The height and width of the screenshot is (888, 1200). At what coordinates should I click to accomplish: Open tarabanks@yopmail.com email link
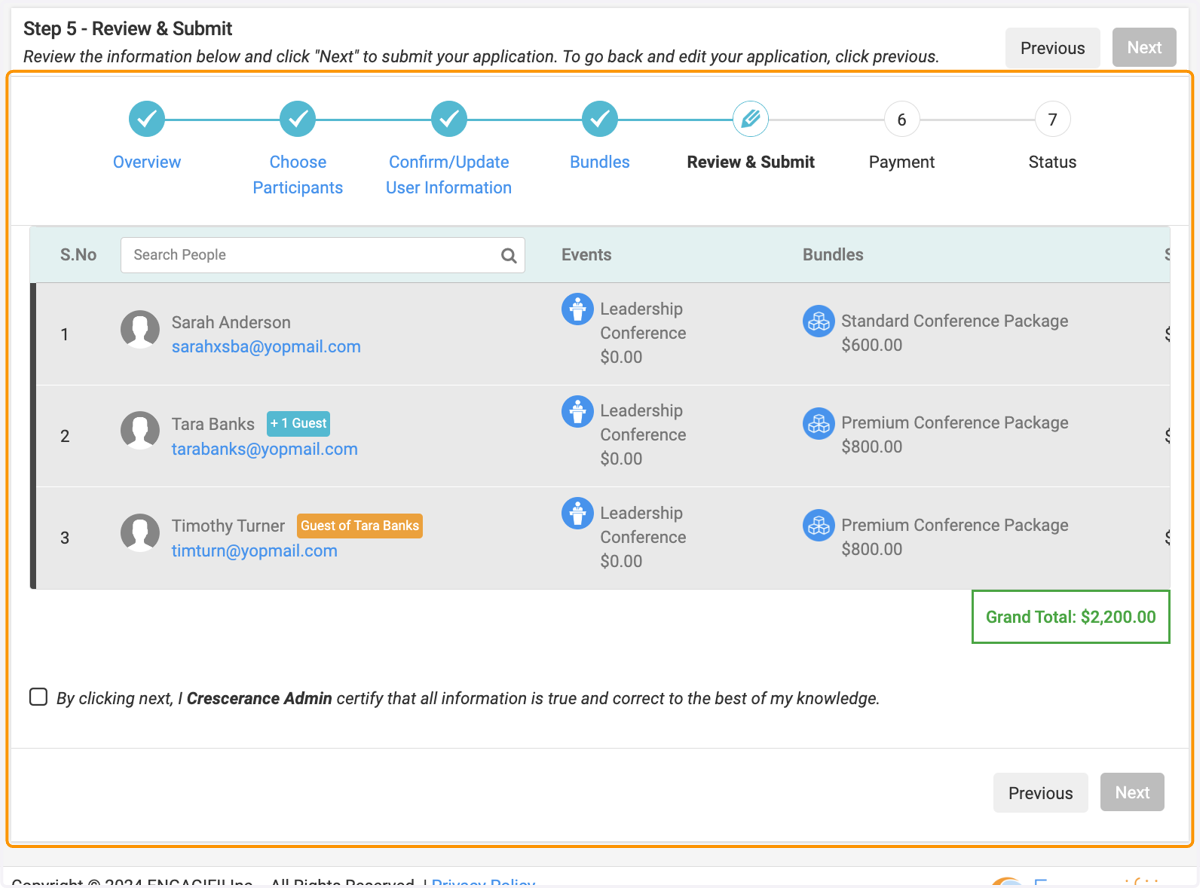click(265, 449)
